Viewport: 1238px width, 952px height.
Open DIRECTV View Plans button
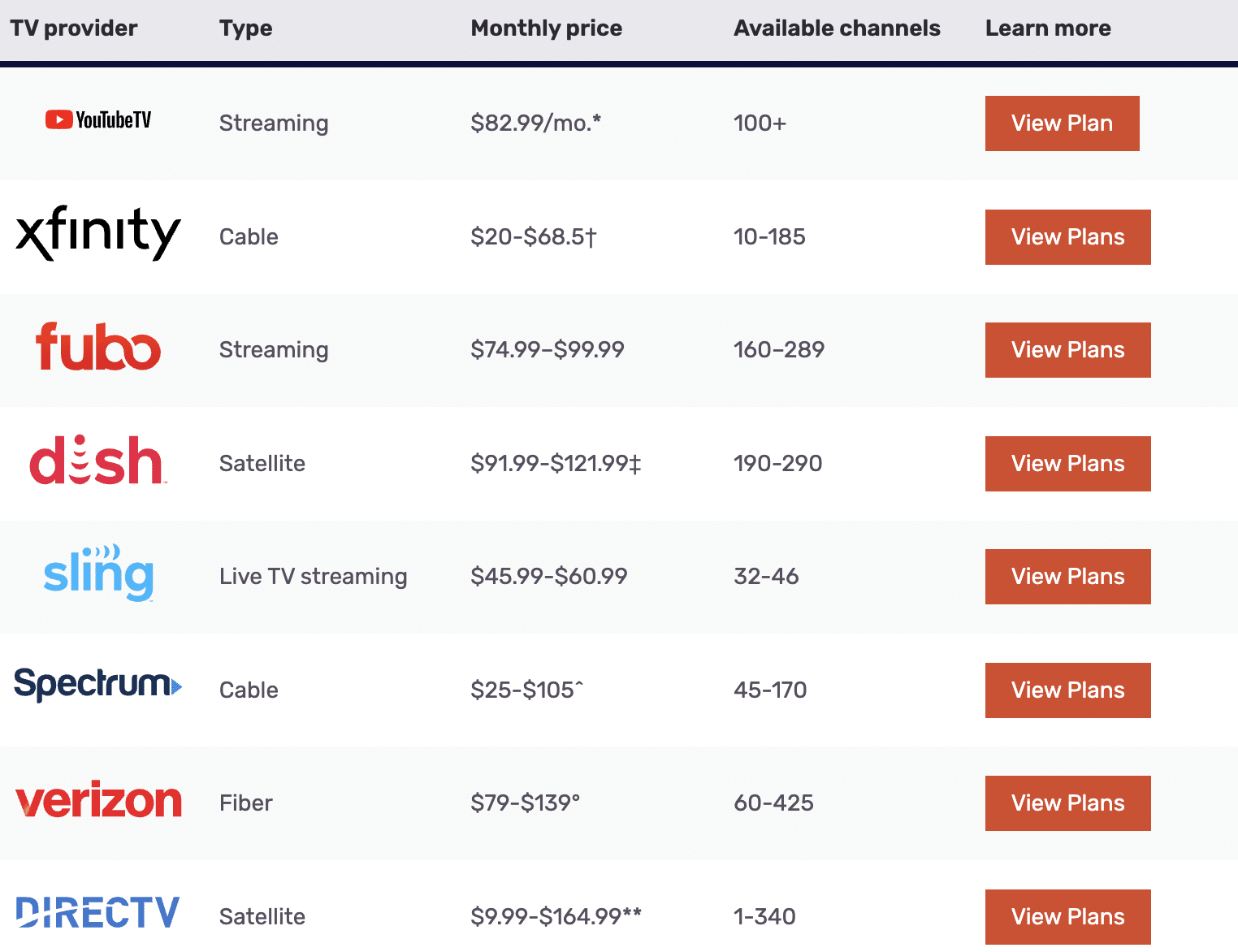[x=1067, y=916]
